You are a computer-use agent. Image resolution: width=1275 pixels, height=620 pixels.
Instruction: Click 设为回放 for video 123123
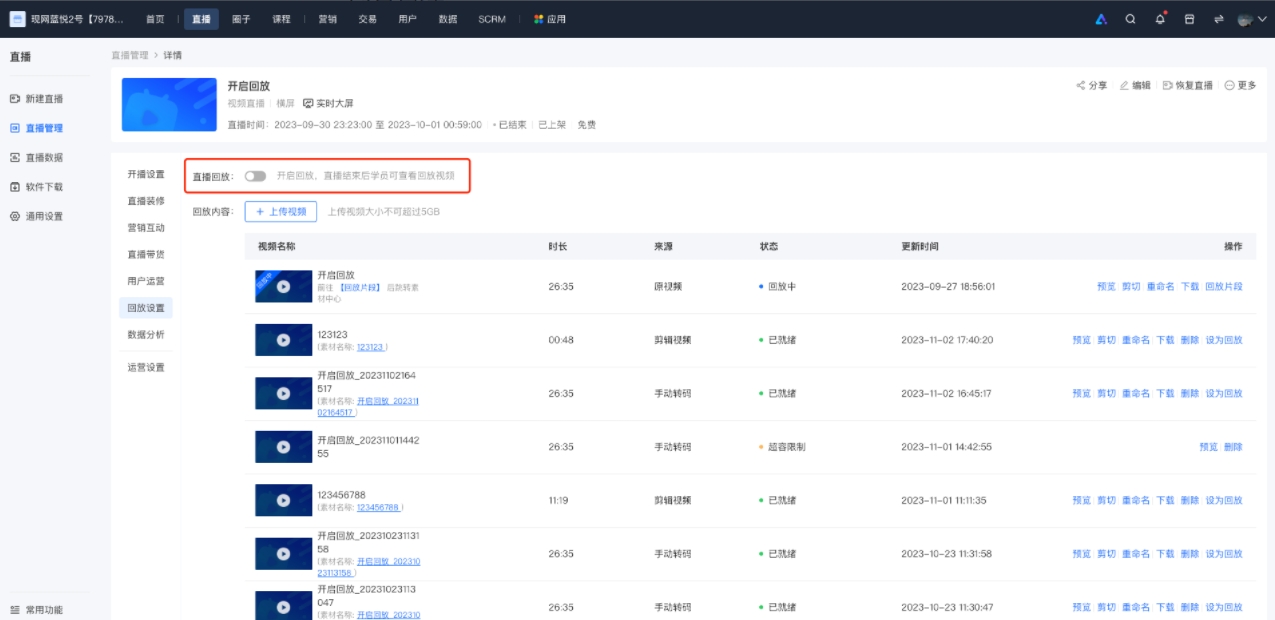pos(1223,340)
